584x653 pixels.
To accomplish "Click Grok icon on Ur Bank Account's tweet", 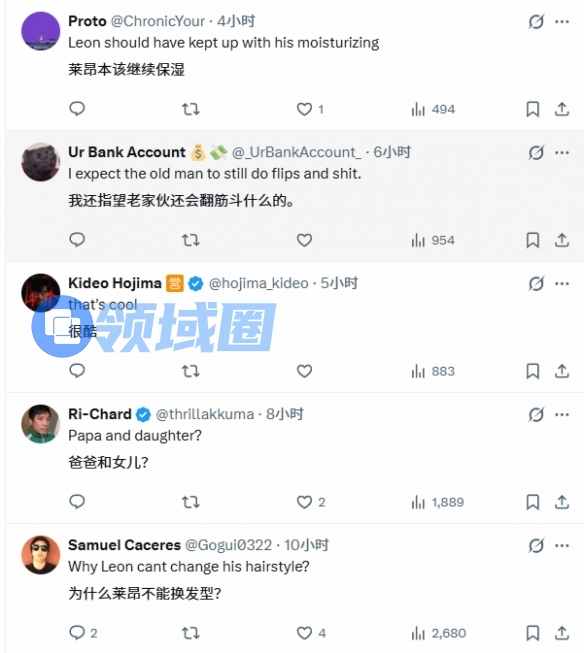I will click(x=536, y=152).
